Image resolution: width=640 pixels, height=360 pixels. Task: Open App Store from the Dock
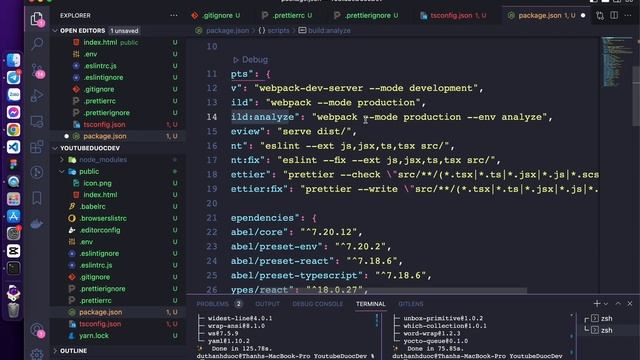coord(13,216)
